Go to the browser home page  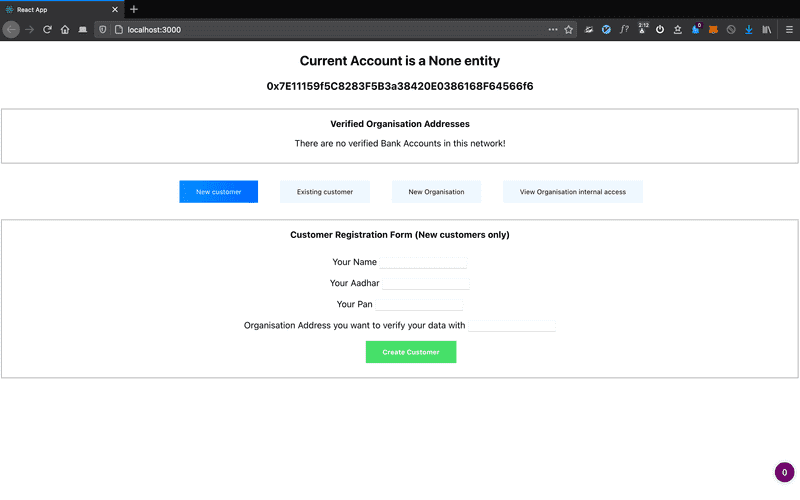65,30
